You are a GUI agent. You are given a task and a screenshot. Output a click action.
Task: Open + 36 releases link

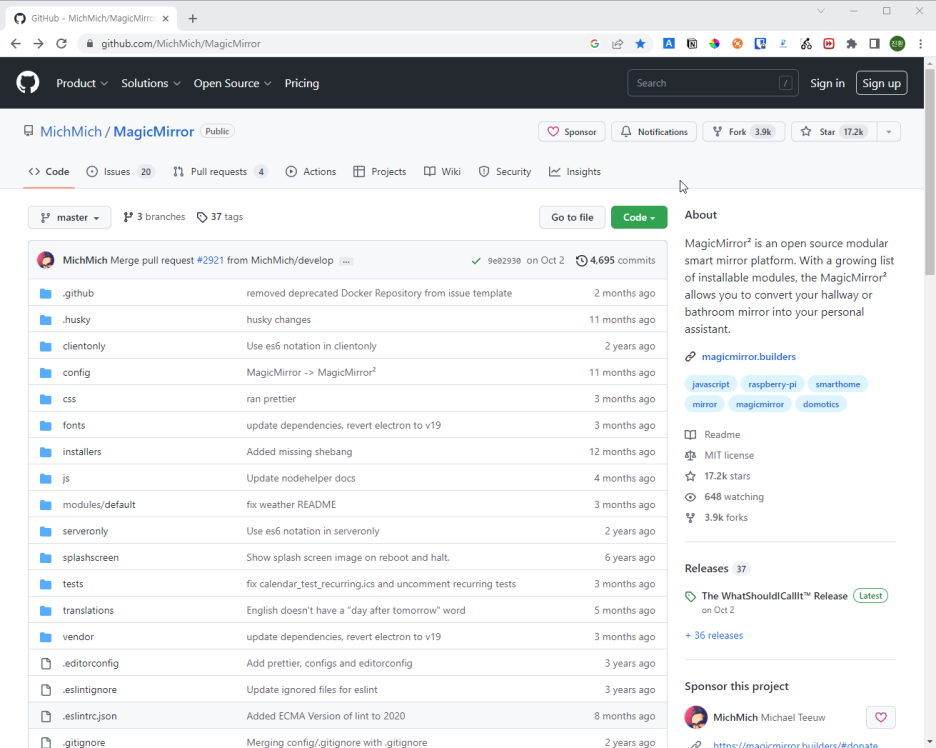(714, 635)
